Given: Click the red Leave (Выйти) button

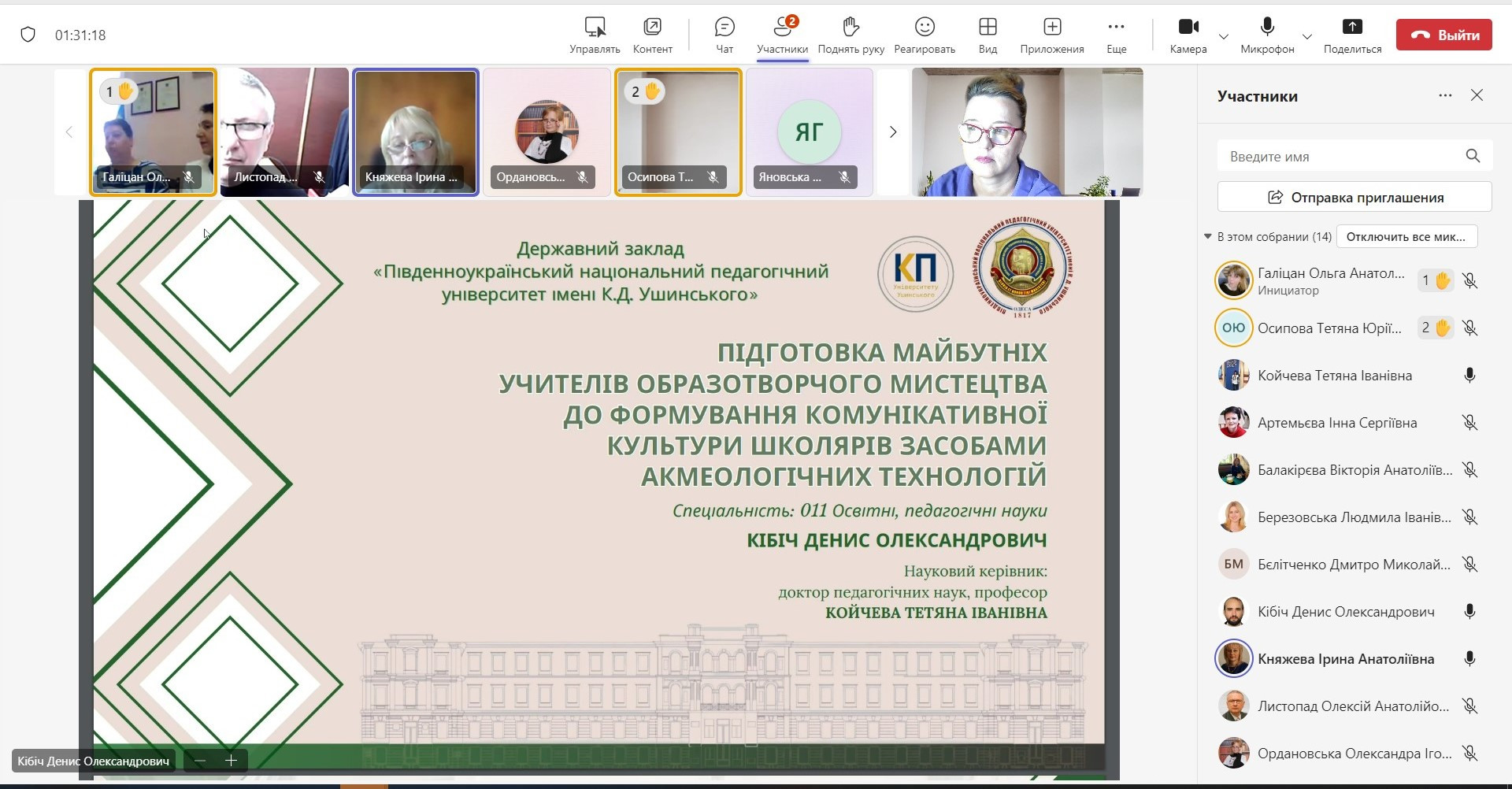Looking at the screenshot, I should point(1443,35).
